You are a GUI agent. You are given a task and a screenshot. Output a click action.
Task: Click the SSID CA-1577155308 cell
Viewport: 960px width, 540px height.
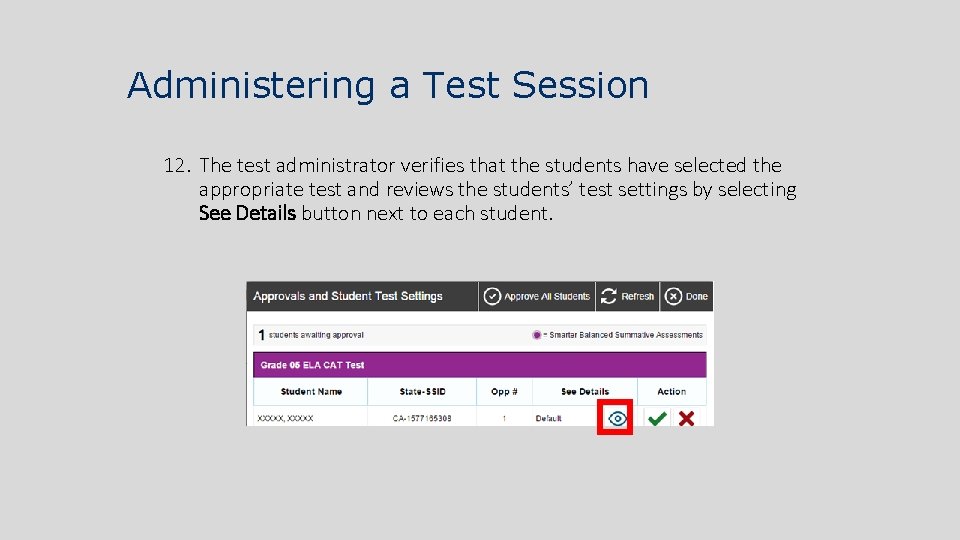pyautogui.click(x=422, y=419)
